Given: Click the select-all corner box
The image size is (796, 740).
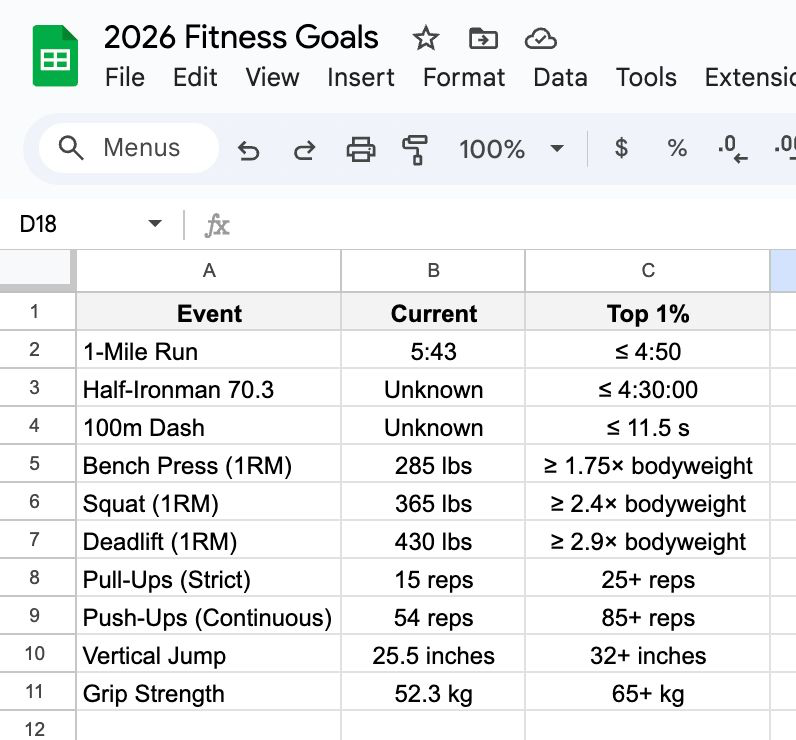Looking at the screenshot, I should click(x=38, y=270).
